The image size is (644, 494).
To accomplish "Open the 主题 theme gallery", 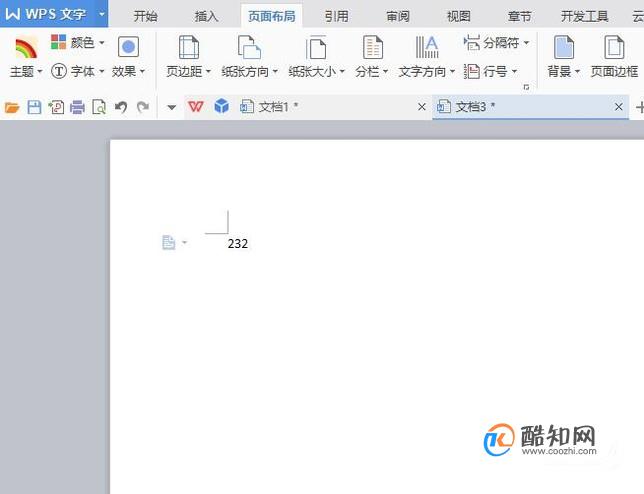I will click(25, 57).
